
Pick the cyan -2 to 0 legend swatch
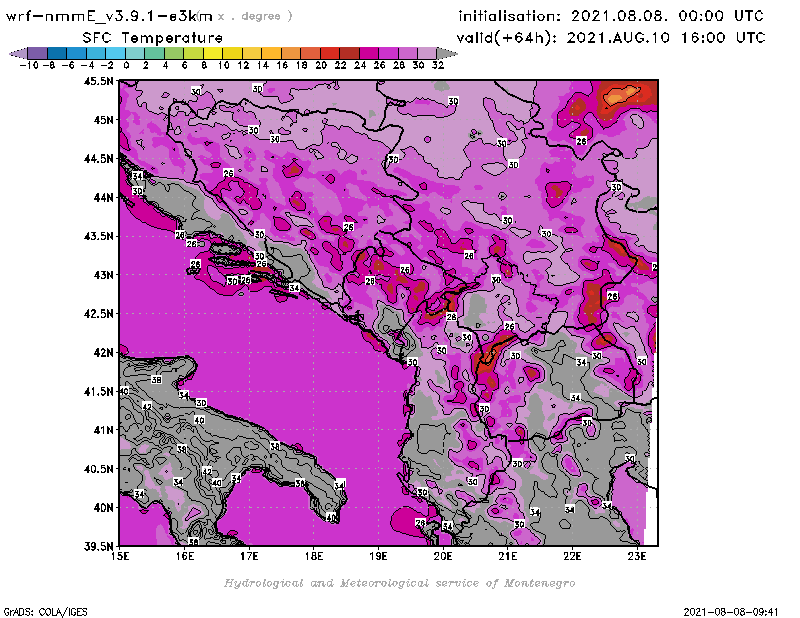(115, 53)
